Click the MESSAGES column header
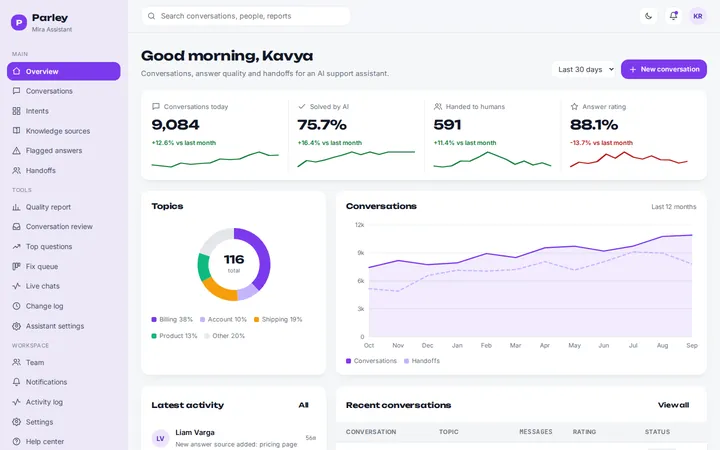 click(535, 432)
